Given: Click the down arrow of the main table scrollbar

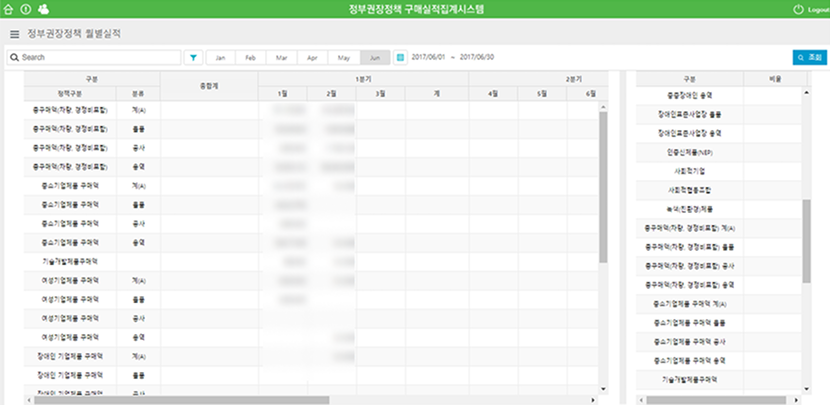Looking at the screenshot, I should pyautogui.click(x=603, y=389).
